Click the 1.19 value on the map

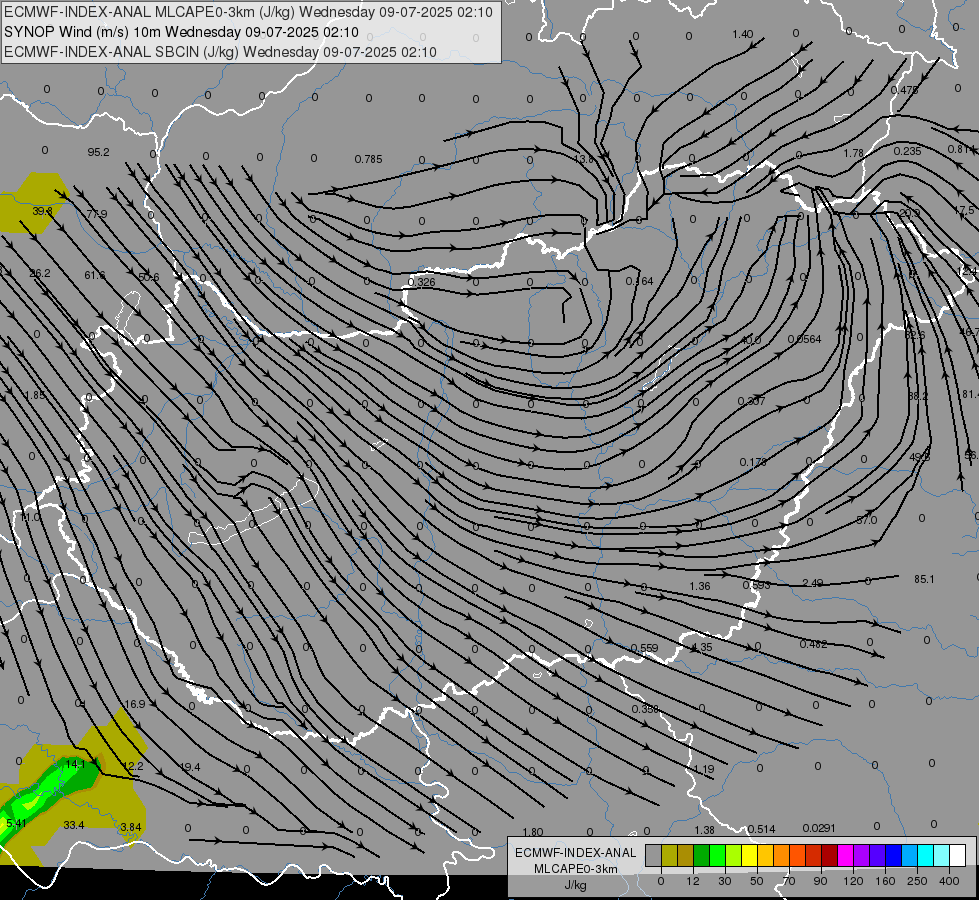click(704, 769)
